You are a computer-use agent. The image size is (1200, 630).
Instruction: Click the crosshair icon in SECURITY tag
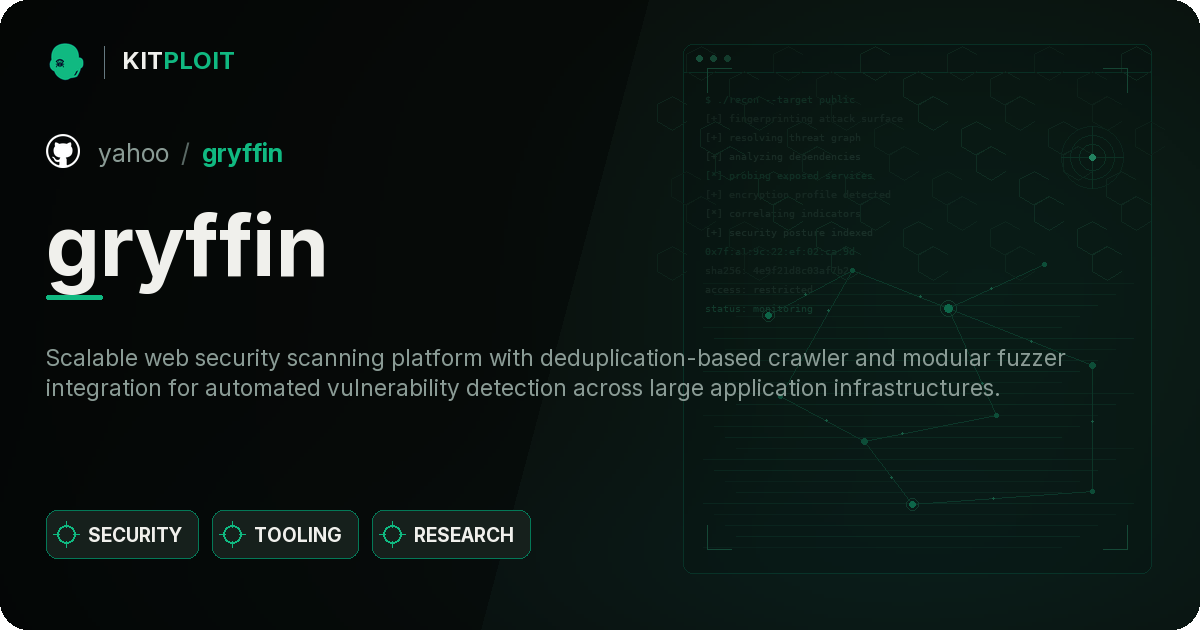tap(67, 535)
